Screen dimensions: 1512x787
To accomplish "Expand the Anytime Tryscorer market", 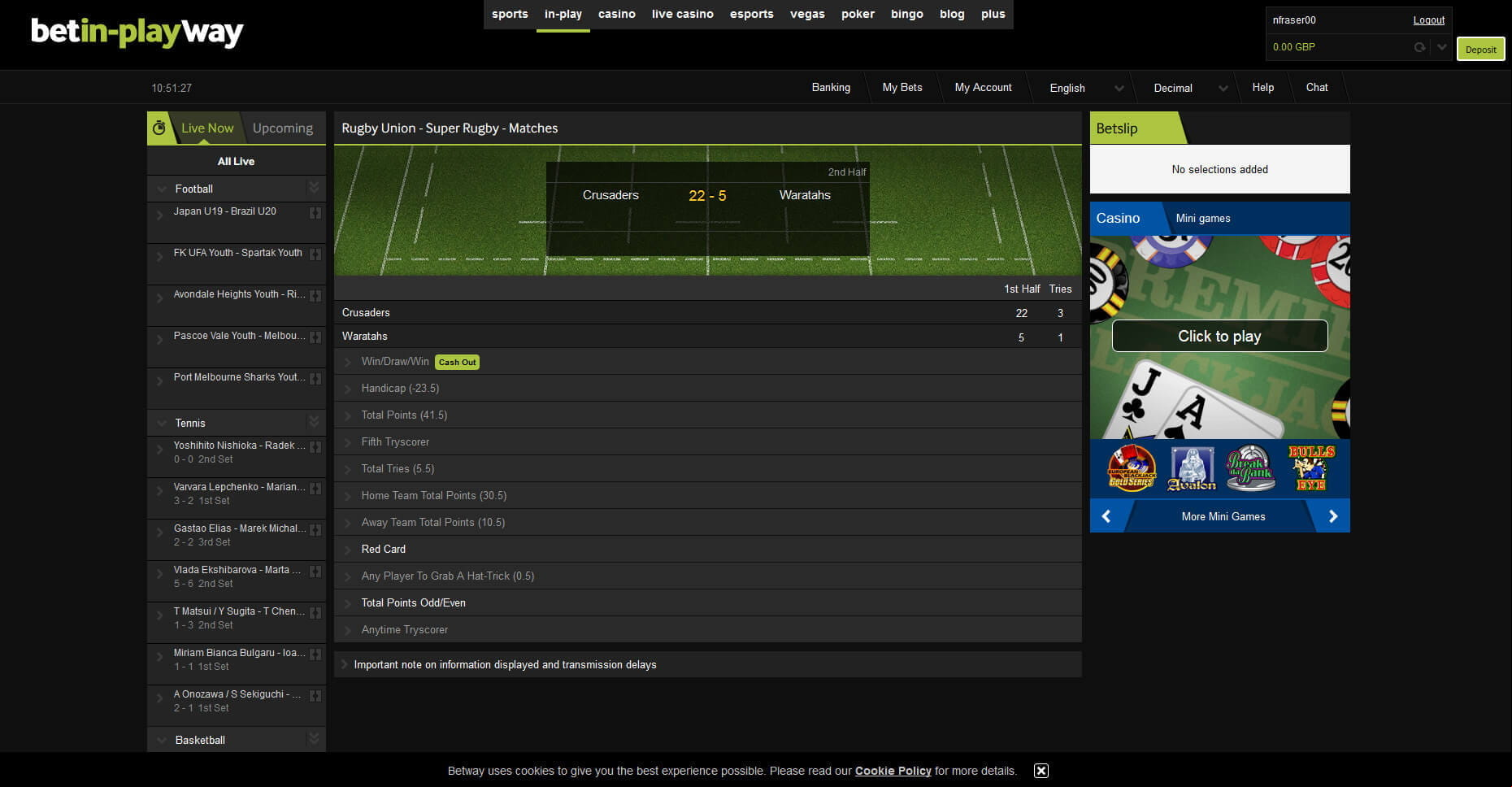I will point(707,630).
